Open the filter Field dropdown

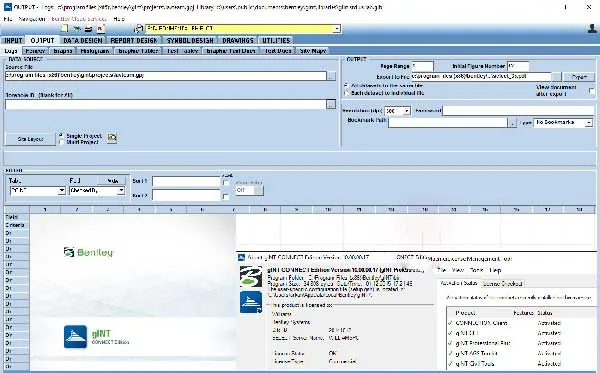pyautogui.click(x=121, y=191)
